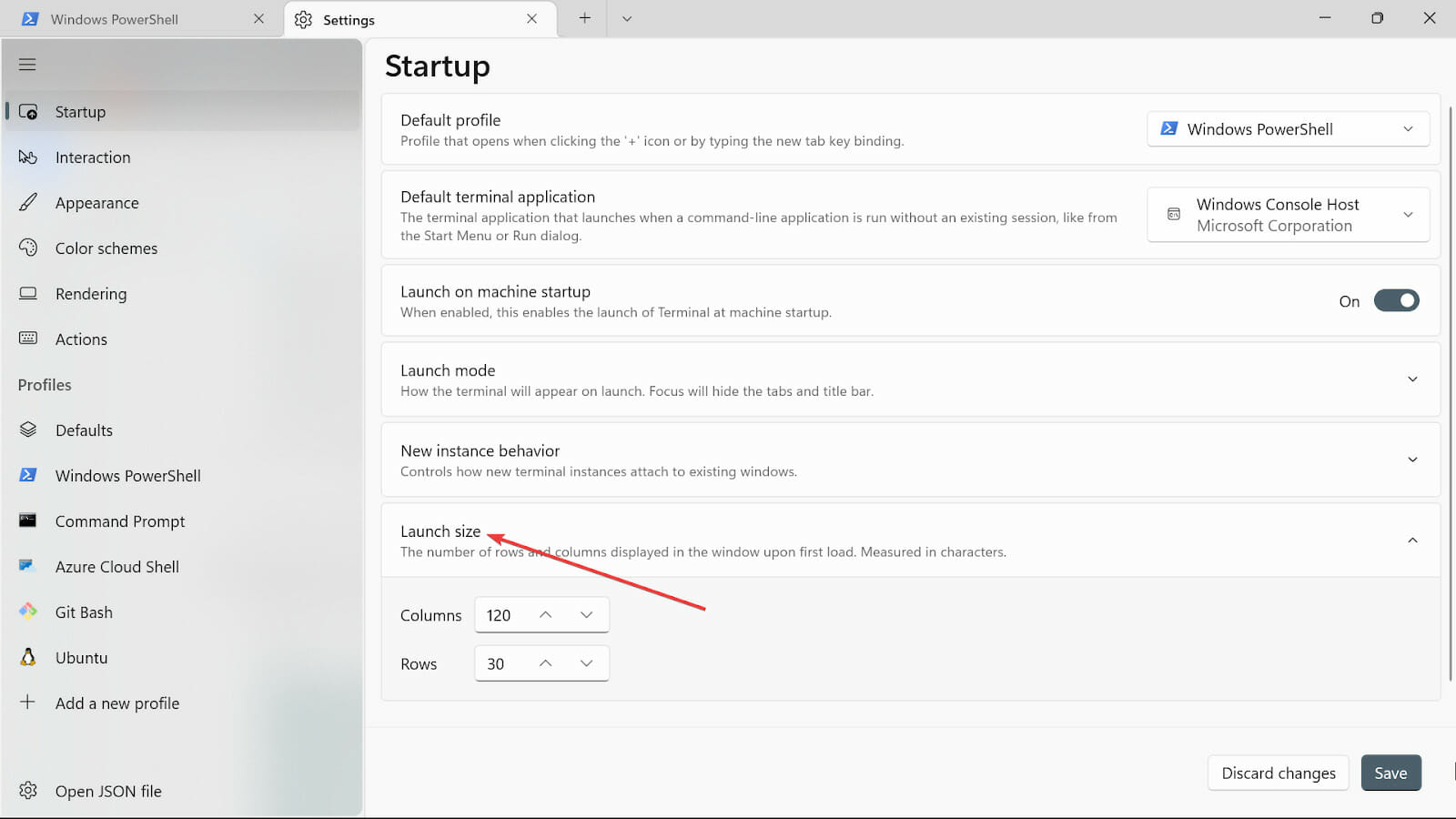1456x819 pixels.
Task: Turn off the Launch on machine startup toggle
Action: pyautogui.click(x=1396, y=300)
